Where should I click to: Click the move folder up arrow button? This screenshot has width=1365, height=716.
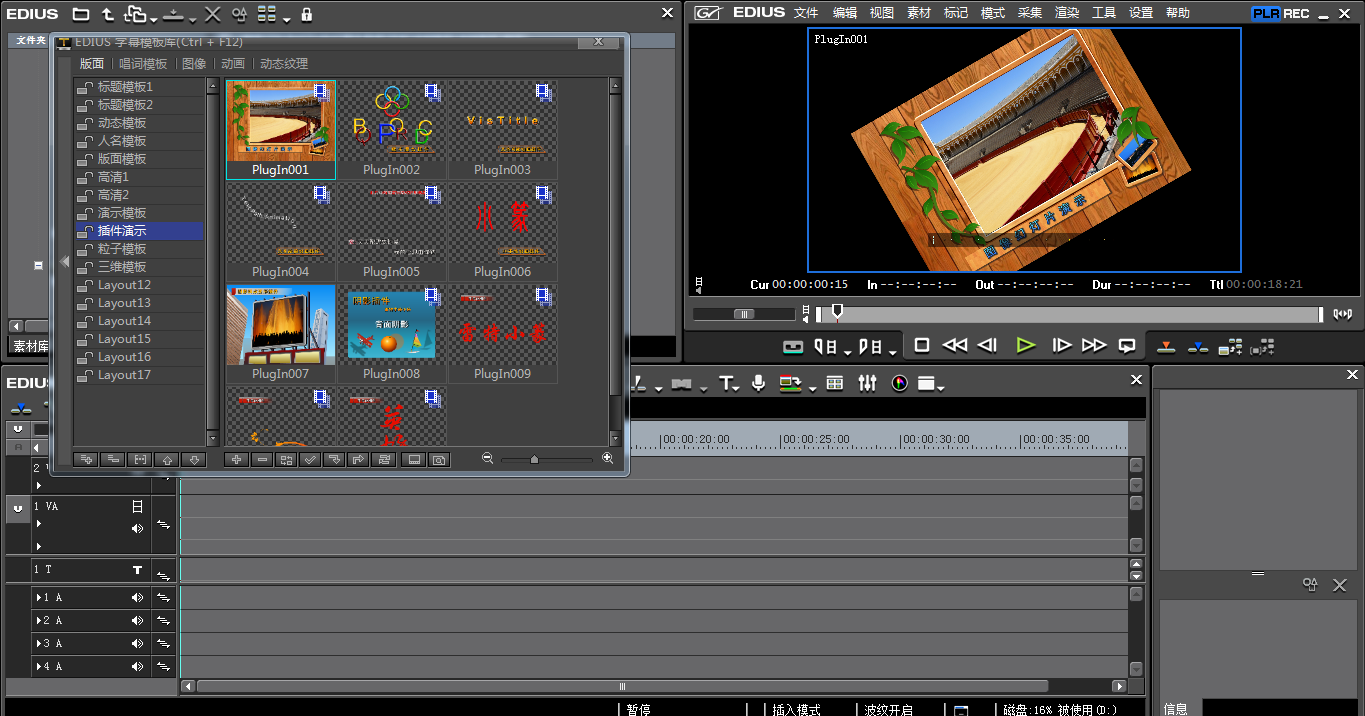[x=167, y=459]
